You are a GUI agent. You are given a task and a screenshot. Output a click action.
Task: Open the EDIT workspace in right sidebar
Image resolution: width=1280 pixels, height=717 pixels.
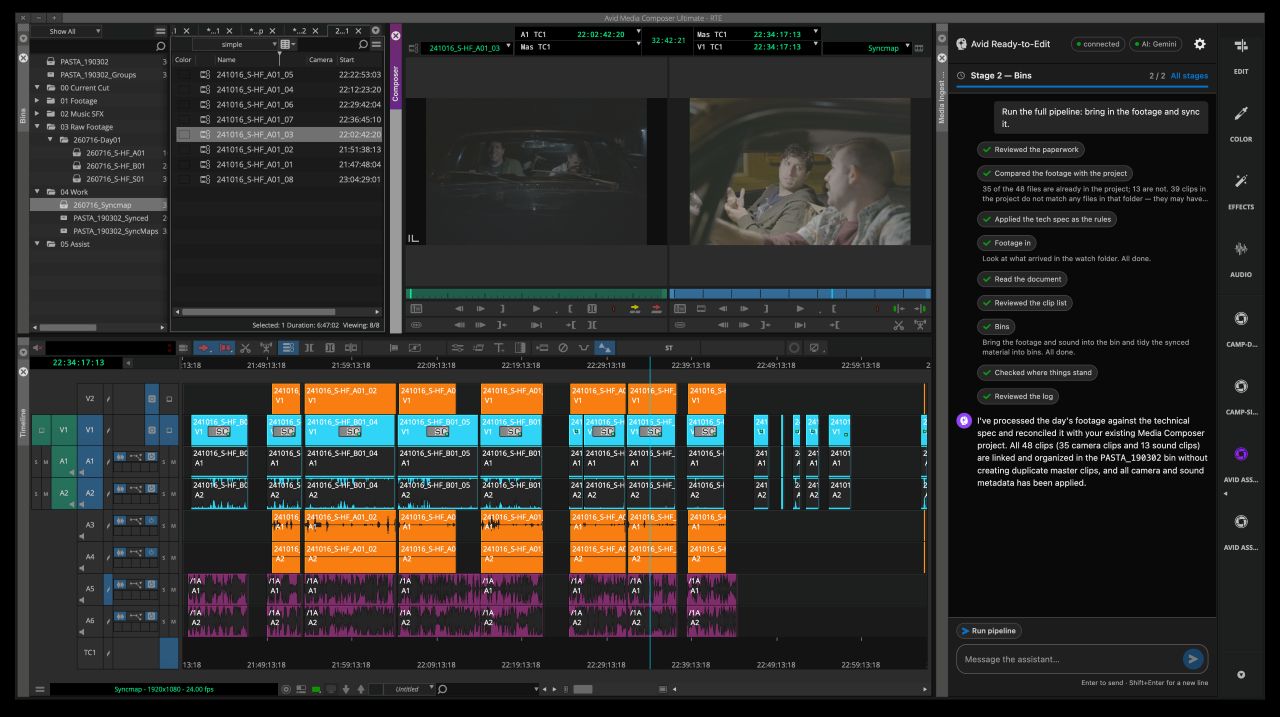[x=1241, y=56]
